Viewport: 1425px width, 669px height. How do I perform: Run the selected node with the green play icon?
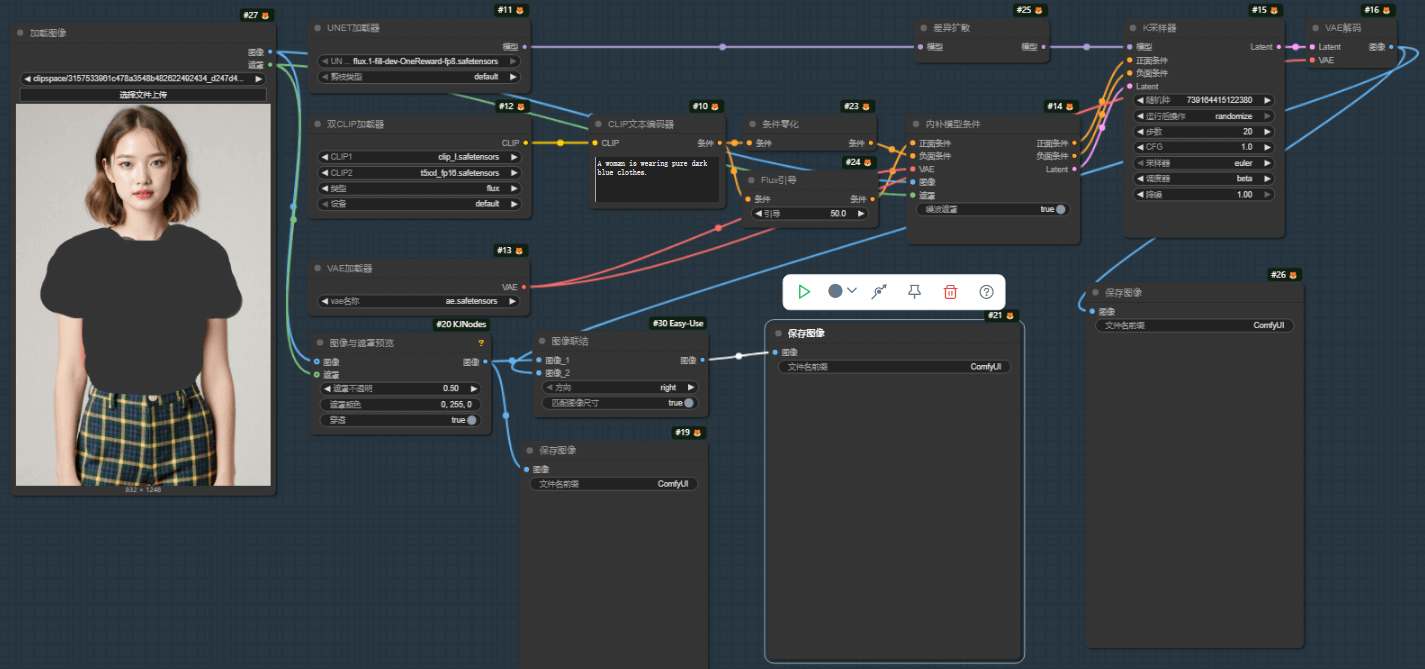[804, 292]
